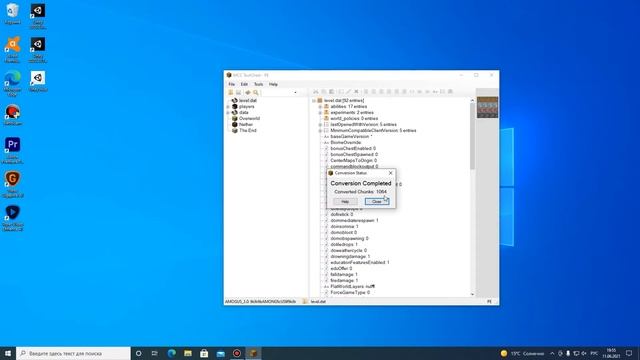Select the BiomeOverride entry
The width and height of the screenshot is (640, 360).
pyautogui.click(x=346, y=142)
